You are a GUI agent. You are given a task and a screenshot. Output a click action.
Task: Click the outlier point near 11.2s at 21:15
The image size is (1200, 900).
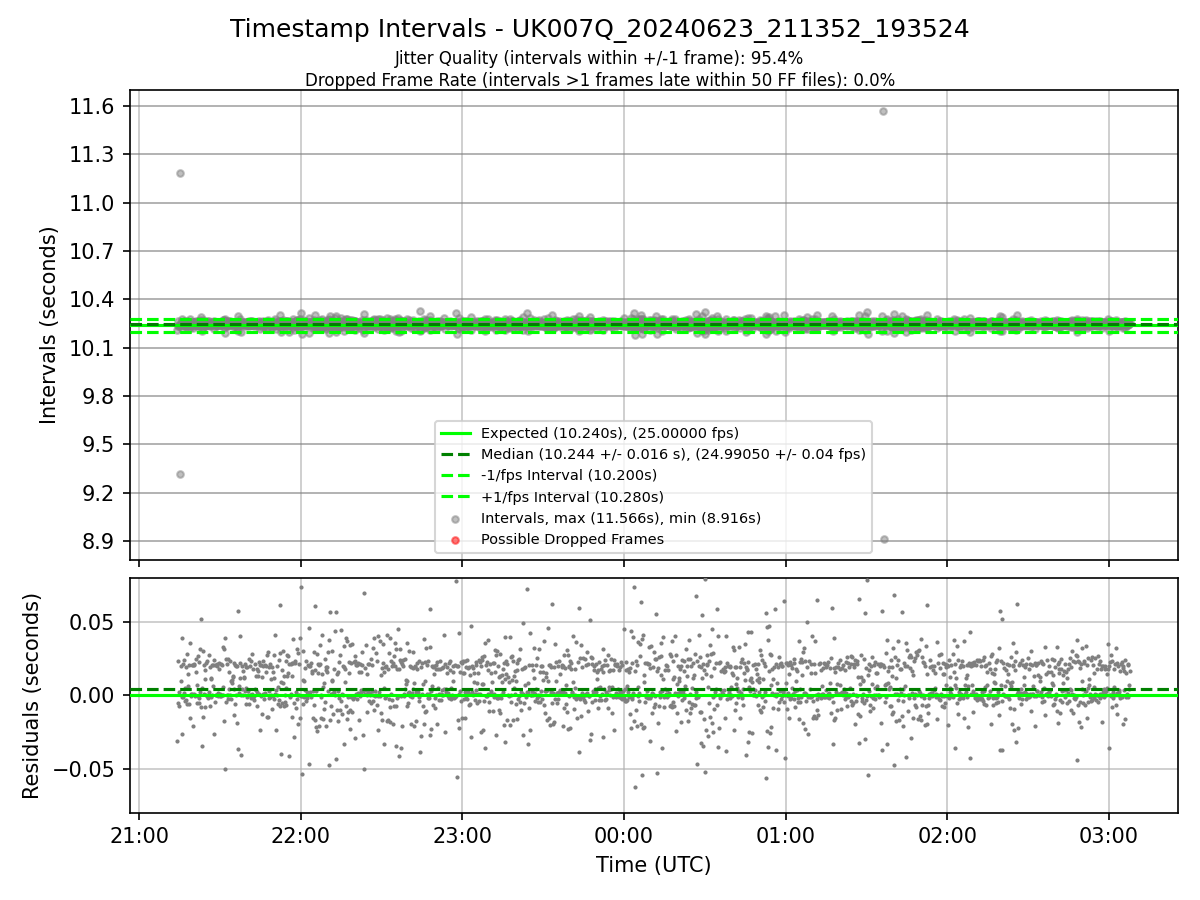click(180, 173)
